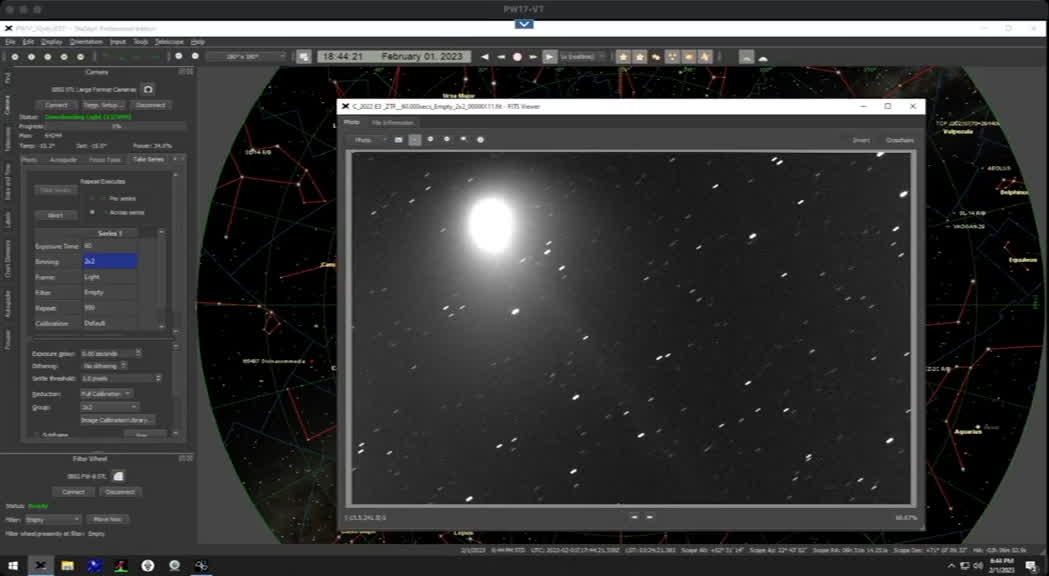Click the Series 1 table vertical scrollbar
Viewport: 1049px width, 576px height.
162,279
